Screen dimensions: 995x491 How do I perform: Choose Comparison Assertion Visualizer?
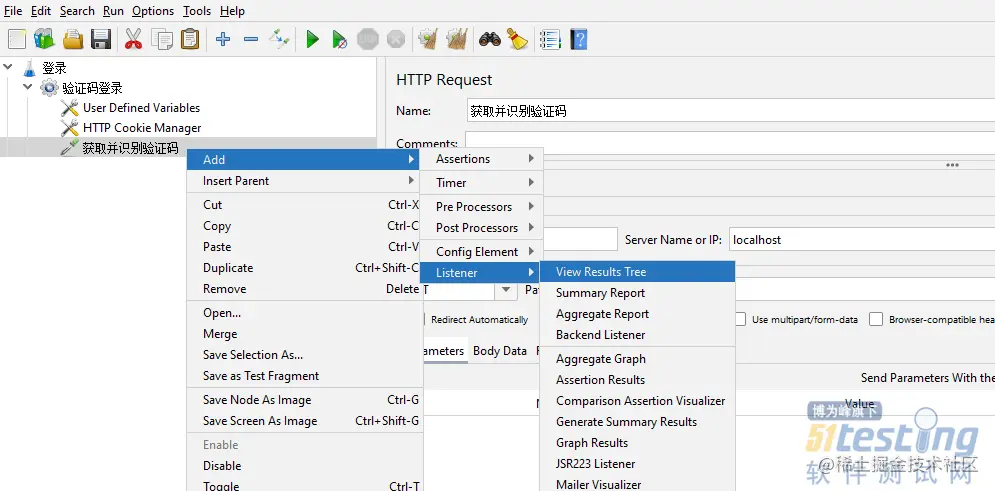click(637, 400)
